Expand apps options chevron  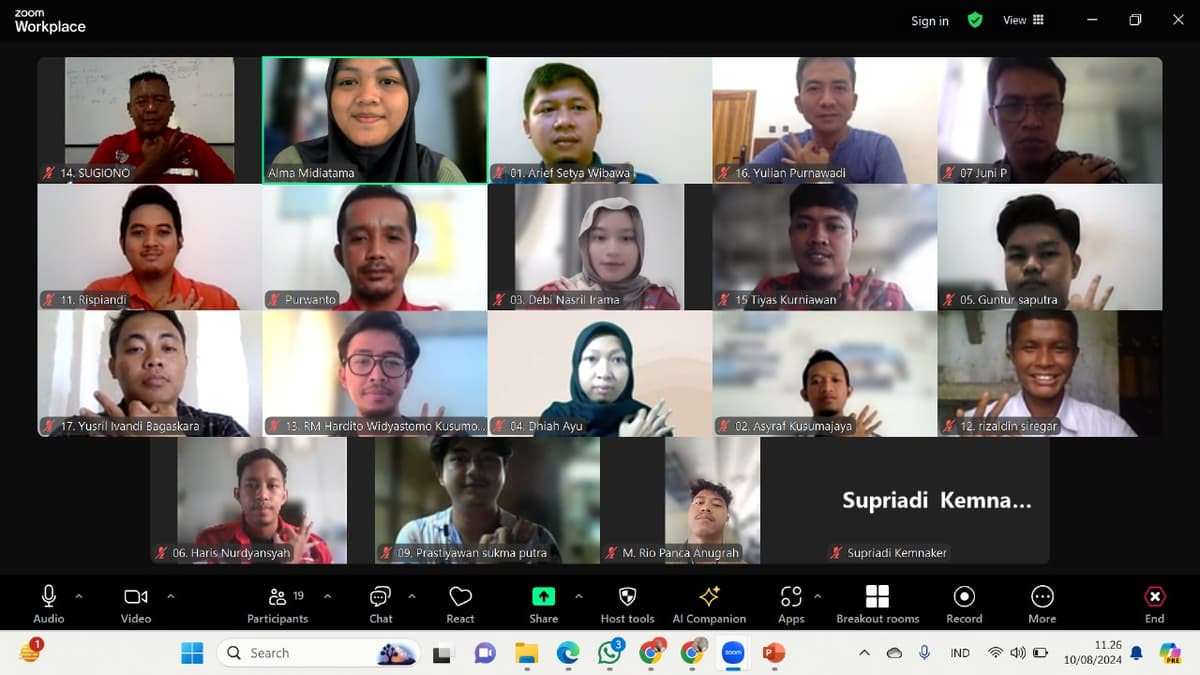point(817,596)
